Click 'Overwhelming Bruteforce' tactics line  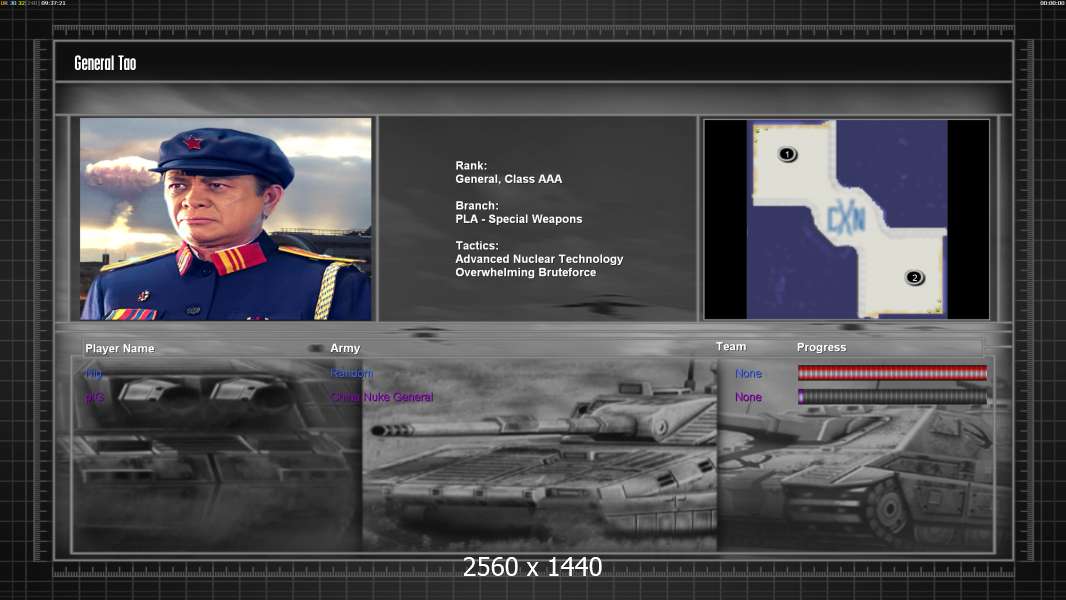[x=526, y=272]
